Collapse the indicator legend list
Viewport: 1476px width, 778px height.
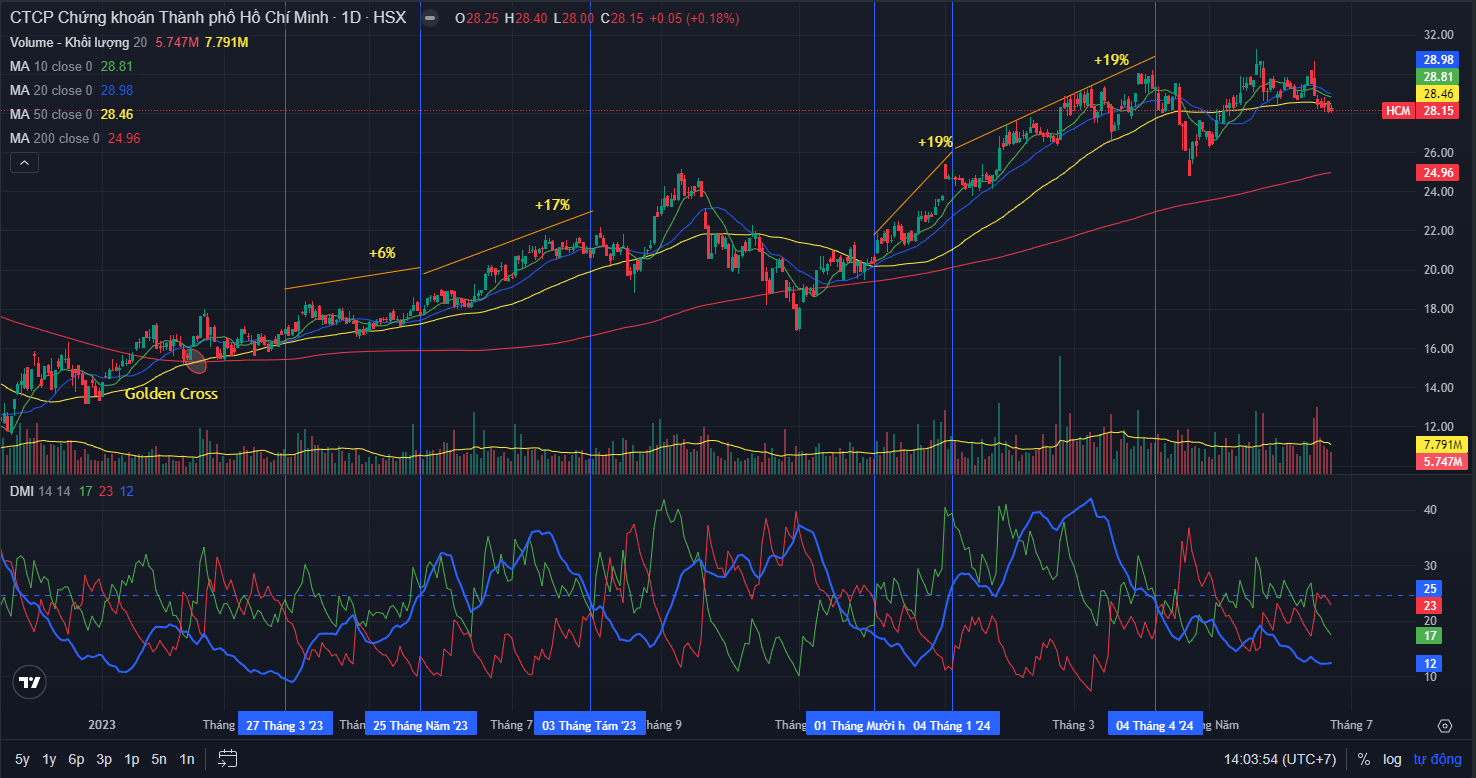coord(25,162)
